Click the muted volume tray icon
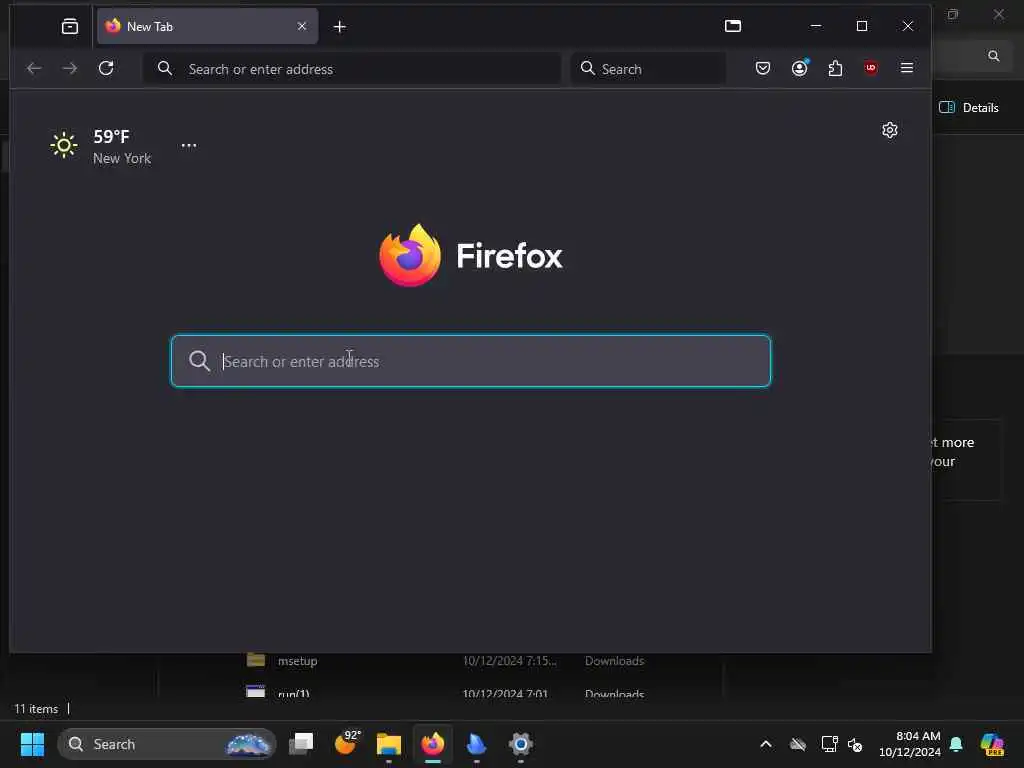1024x768 pixels. [855, 744]
